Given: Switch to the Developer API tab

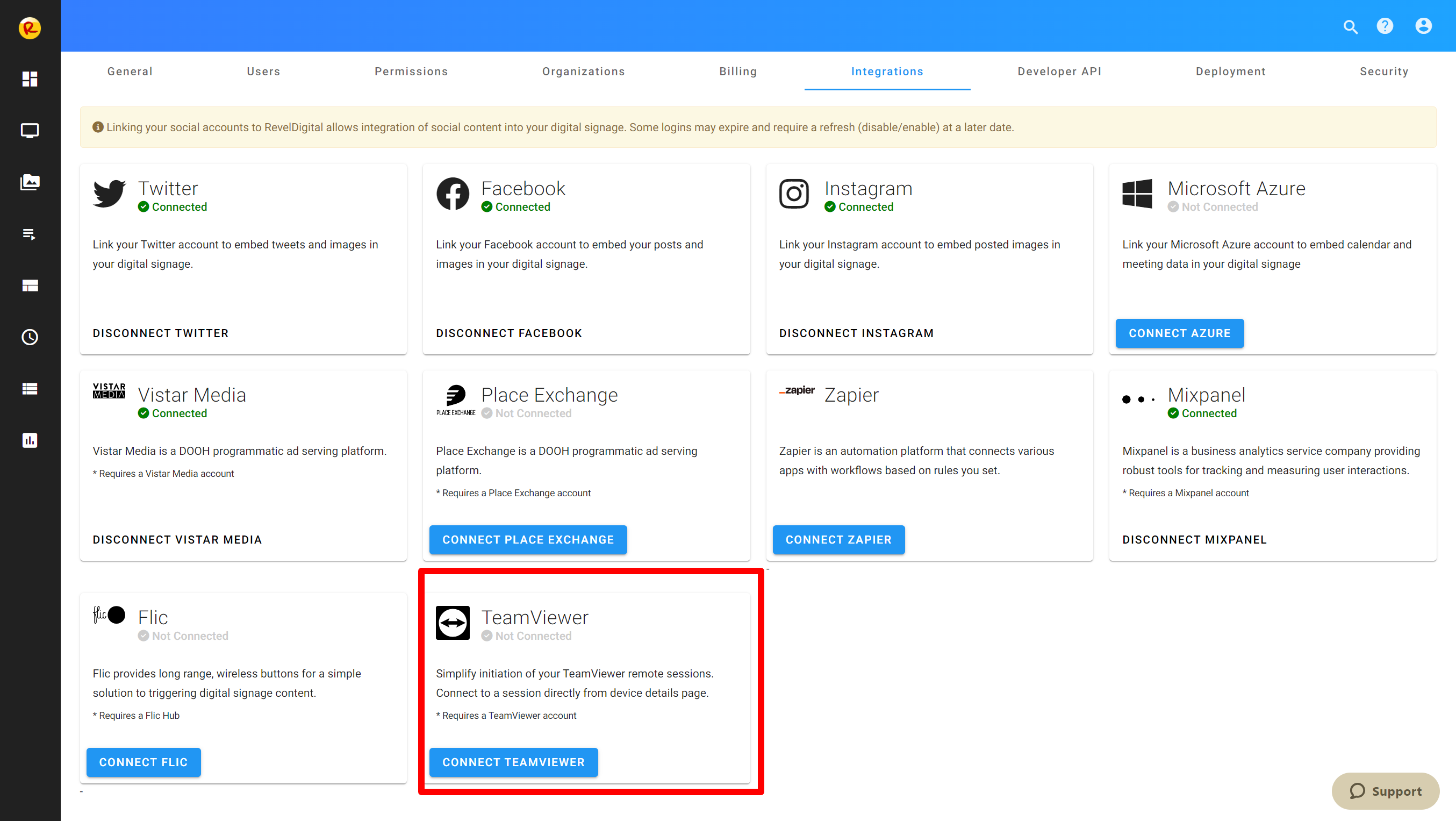Looking at the screenshot, I should [1059, 72].
